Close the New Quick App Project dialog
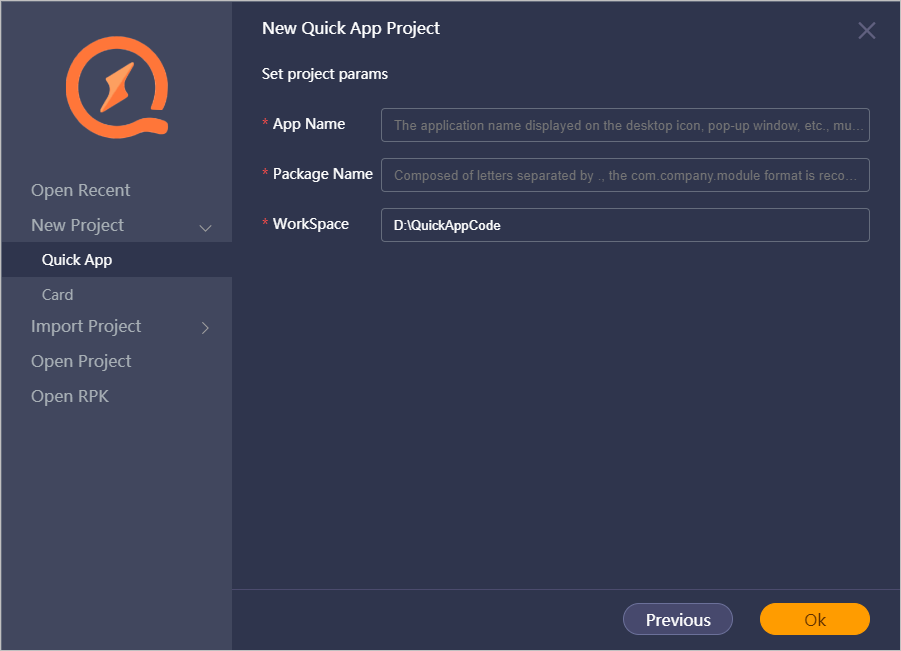901x651 pixels. 867,30
